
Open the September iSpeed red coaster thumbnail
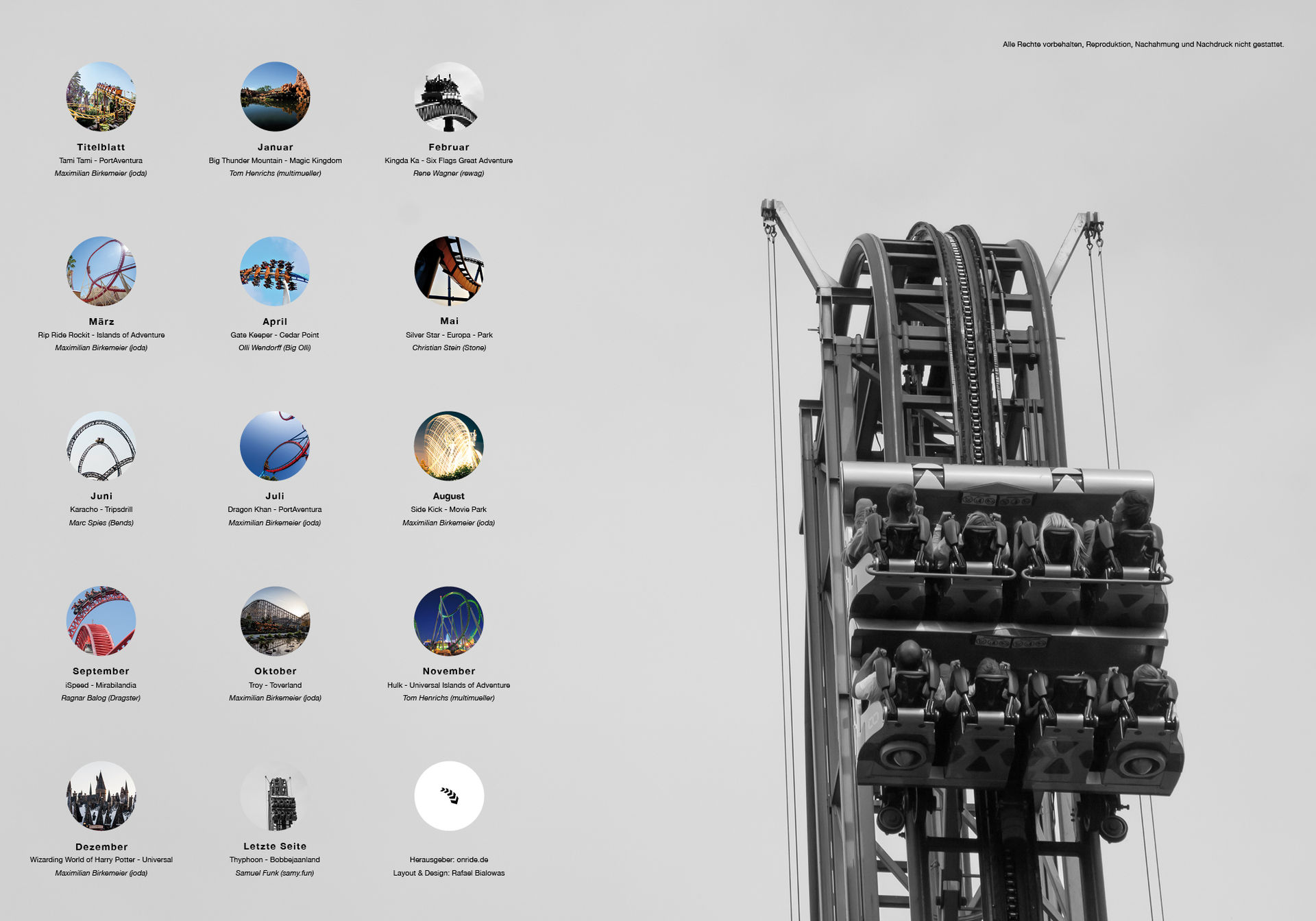pyautogui.click(x=101, y=621)
